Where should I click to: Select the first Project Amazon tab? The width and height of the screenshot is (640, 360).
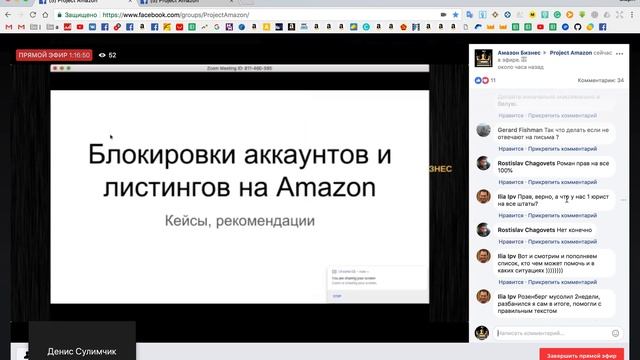tap(85, 2)
